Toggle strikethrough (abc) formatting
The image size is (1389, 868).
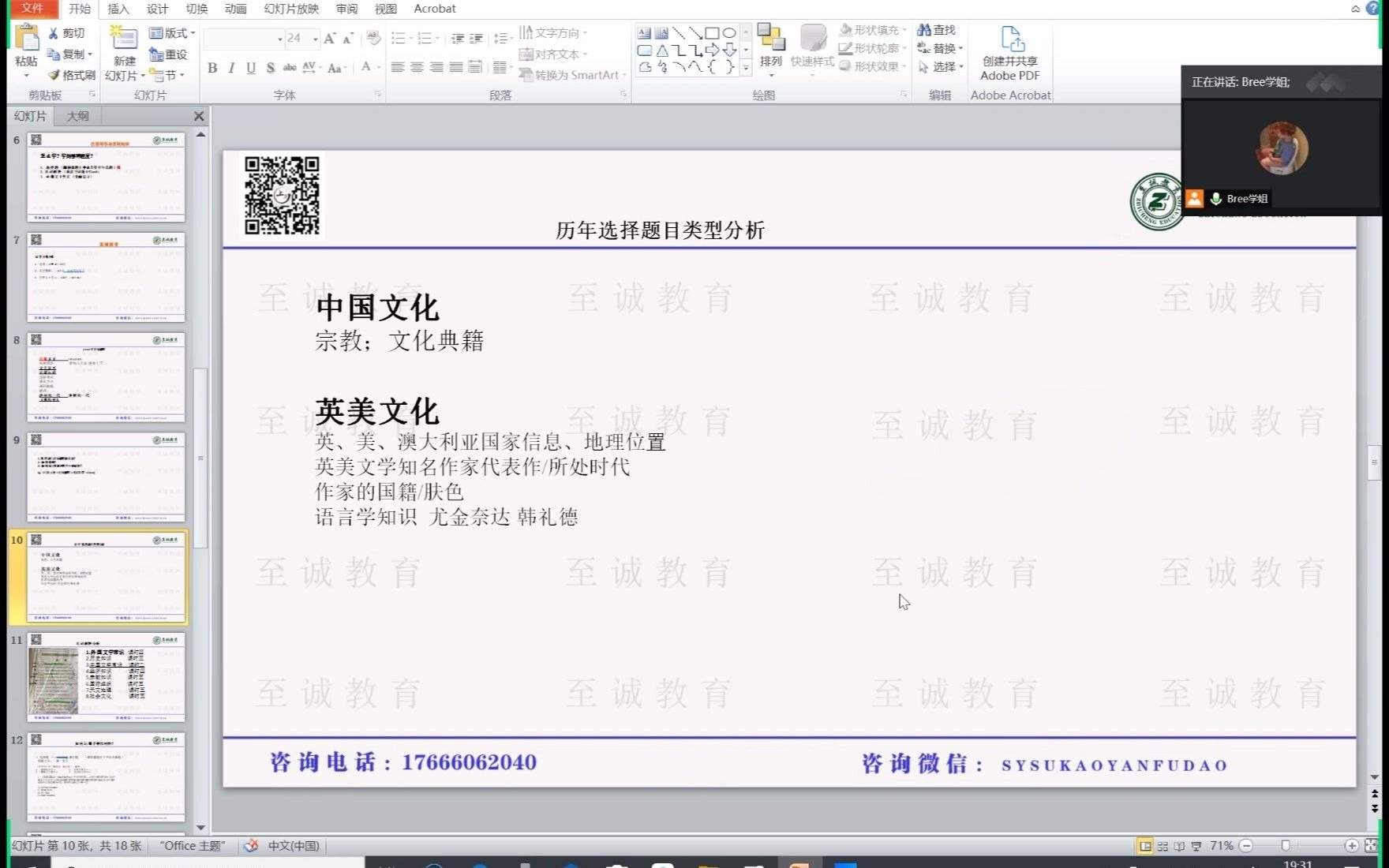tap(290, 68)
